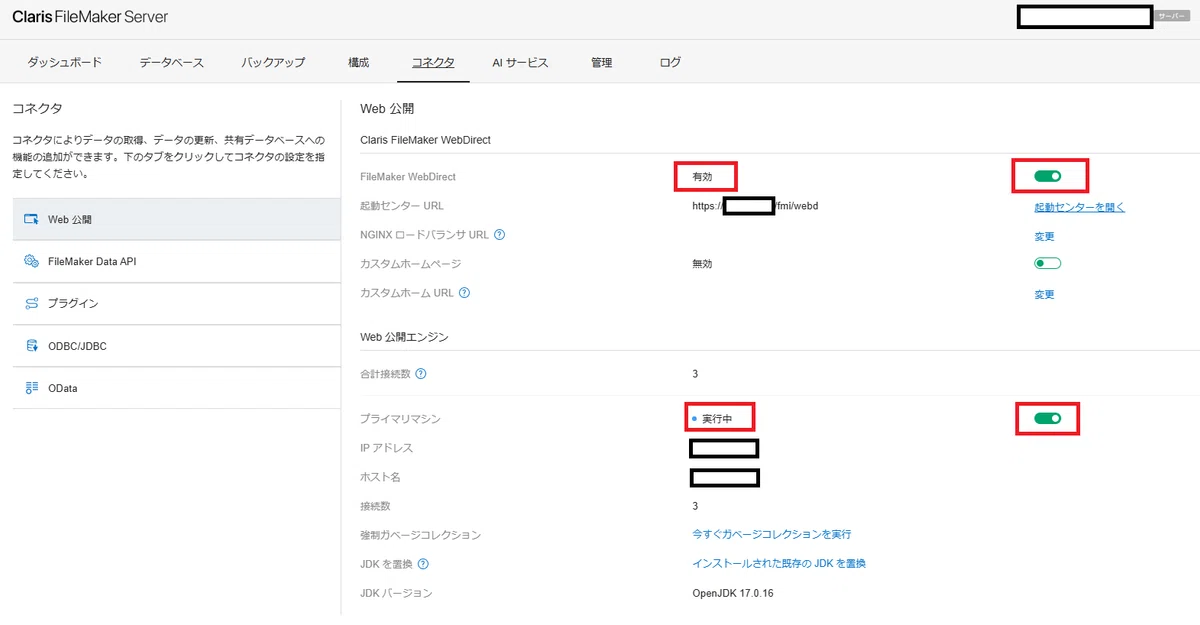The image size is (1200, 625).
Task: Click help icon next to 合計接続数
Action: pyautogui.click(x=421, y=374)
